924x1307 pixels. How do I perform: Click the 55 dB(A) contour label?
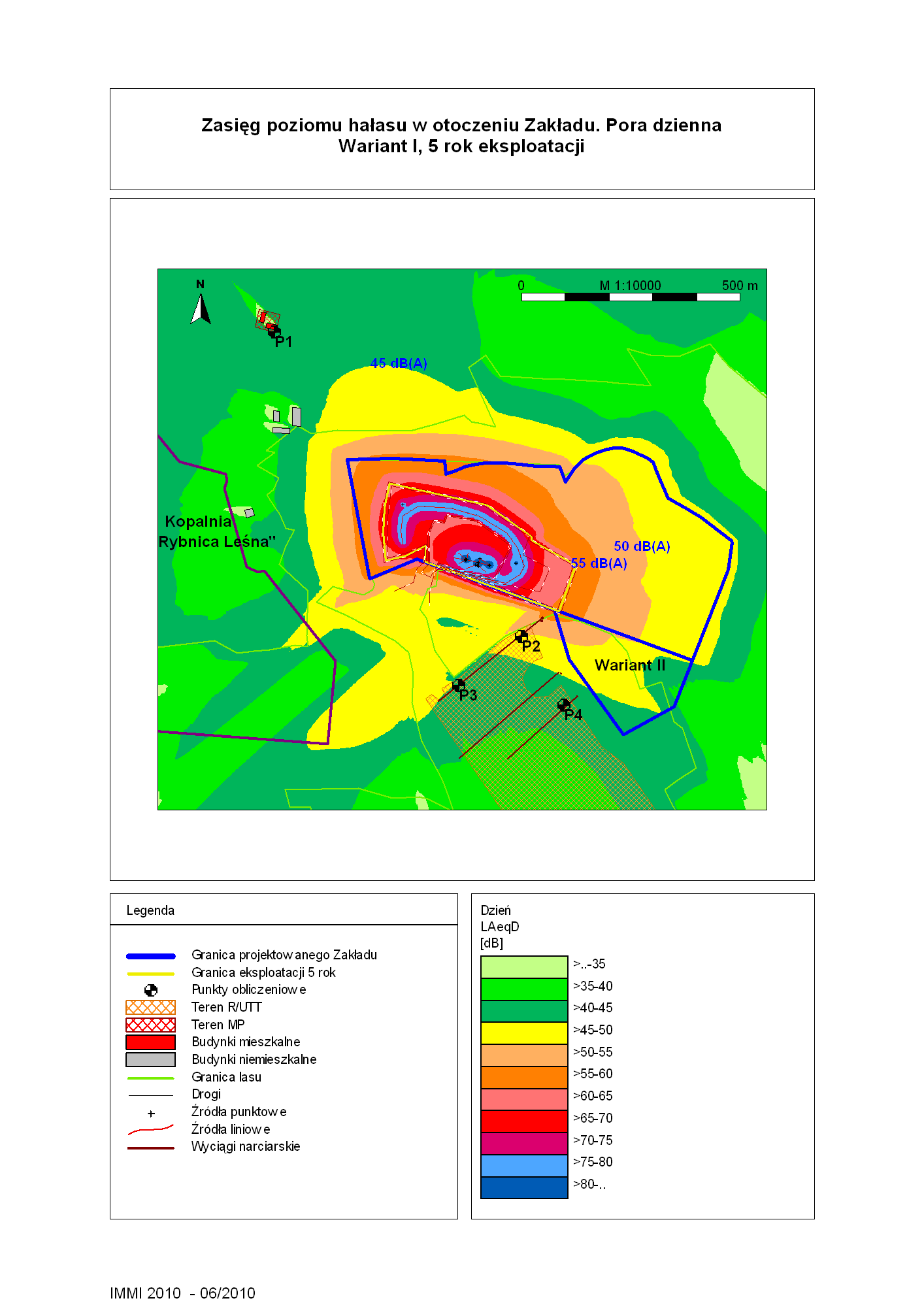[x=599, y=563]
